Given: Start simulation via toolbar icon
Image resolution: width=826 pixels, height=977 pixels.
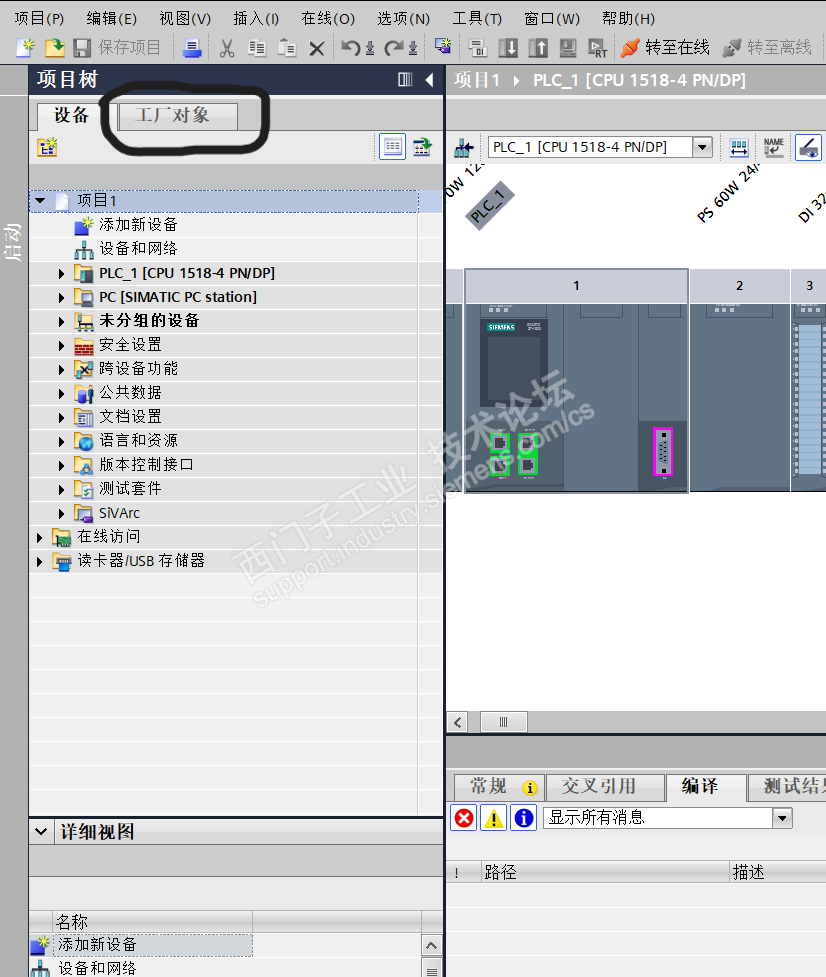Looking at the screenshot, I should (x=567, y=48).
